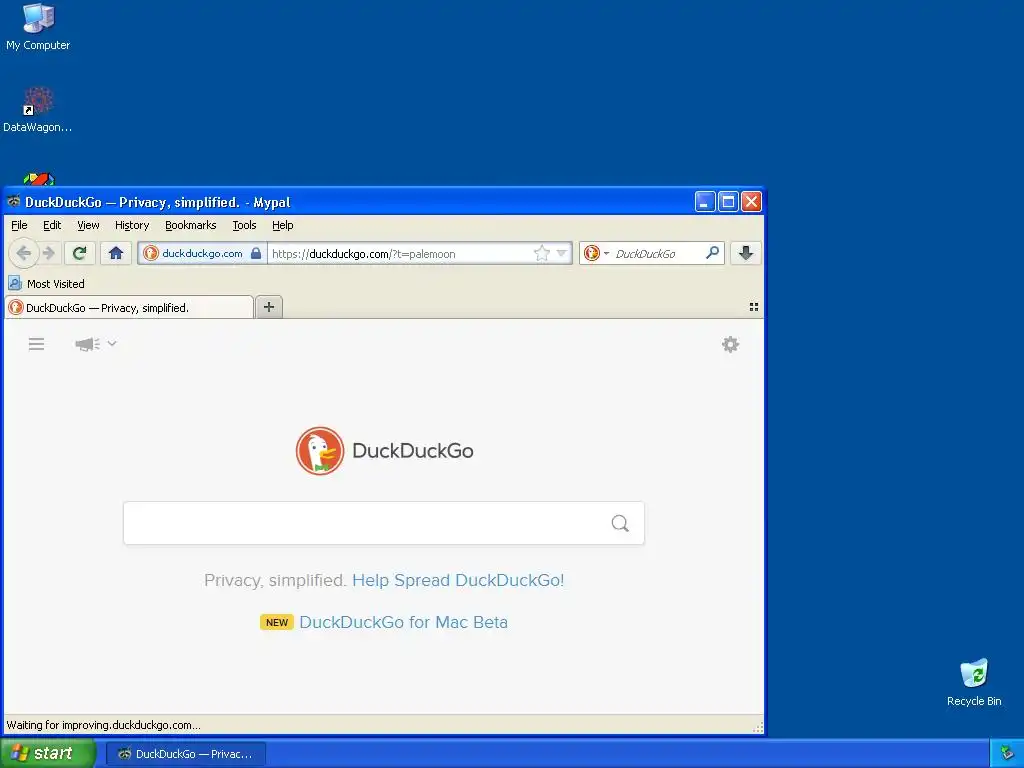The height and width of the screenshot is (768, 1024).
Task: Go forward with the forward arrow
Action: [49, 253]
